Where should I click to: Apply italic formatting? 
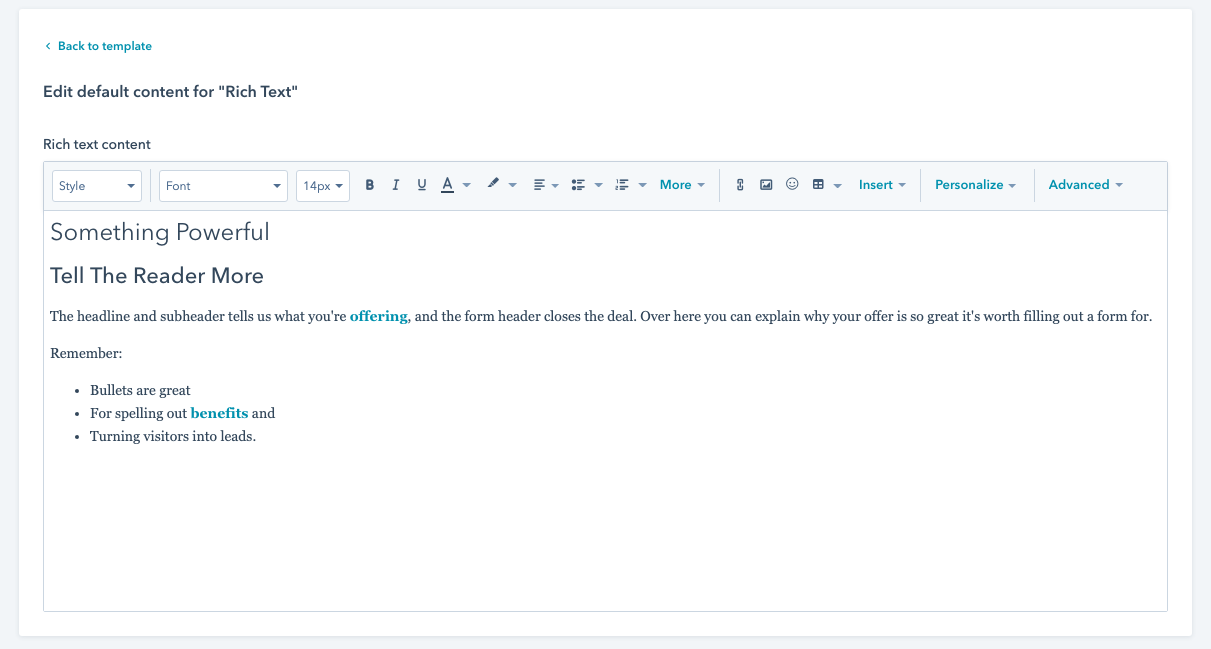[x=395, y=185]
